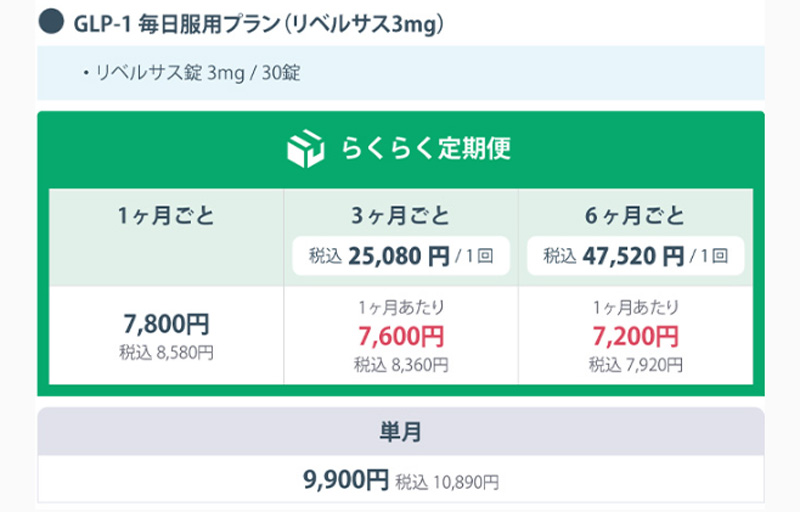This screenshot has width=800, height=512.
Task: Choose the 7,800円 monthly price cell
Action: 166,325
